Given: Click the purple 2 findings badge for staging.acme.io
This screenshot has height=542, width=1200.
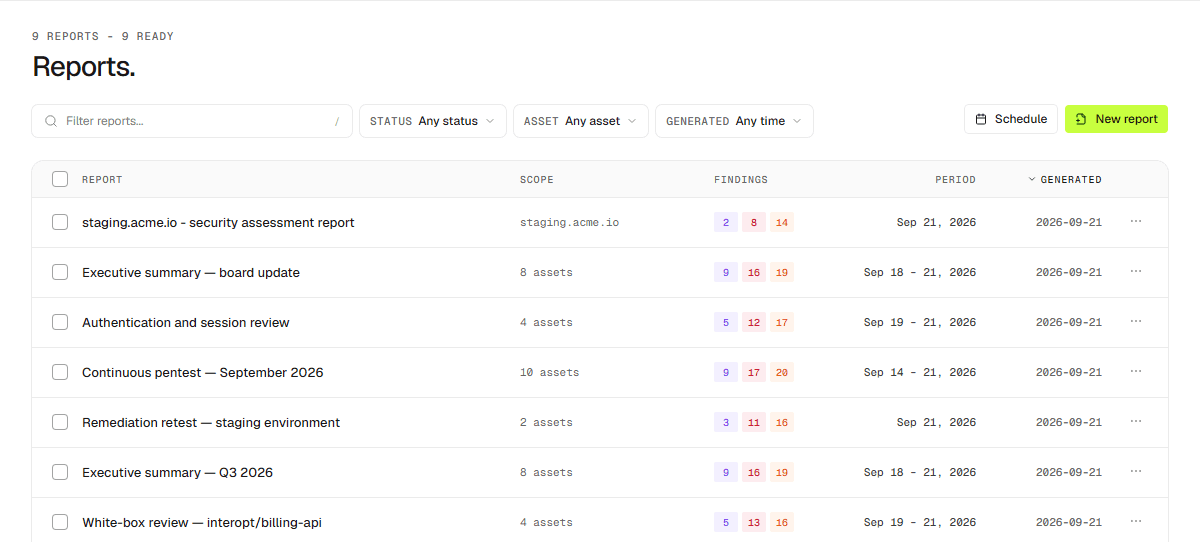Looking at the screenshot, I should (726, 222).
